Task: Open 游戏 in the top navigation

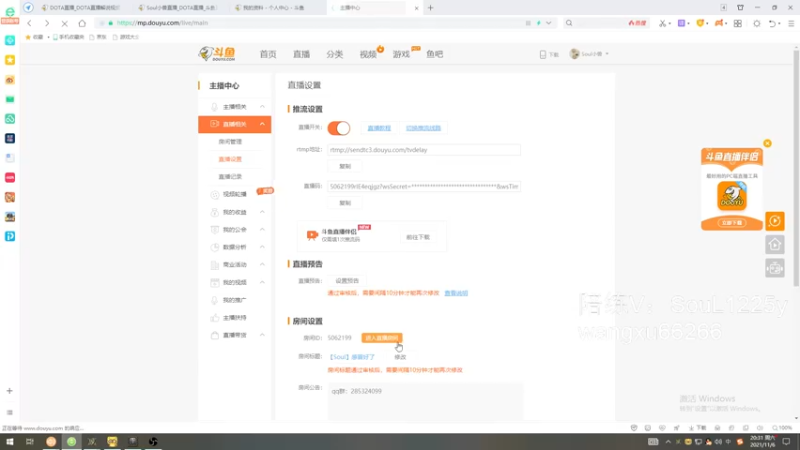Action: coord(402,54)
